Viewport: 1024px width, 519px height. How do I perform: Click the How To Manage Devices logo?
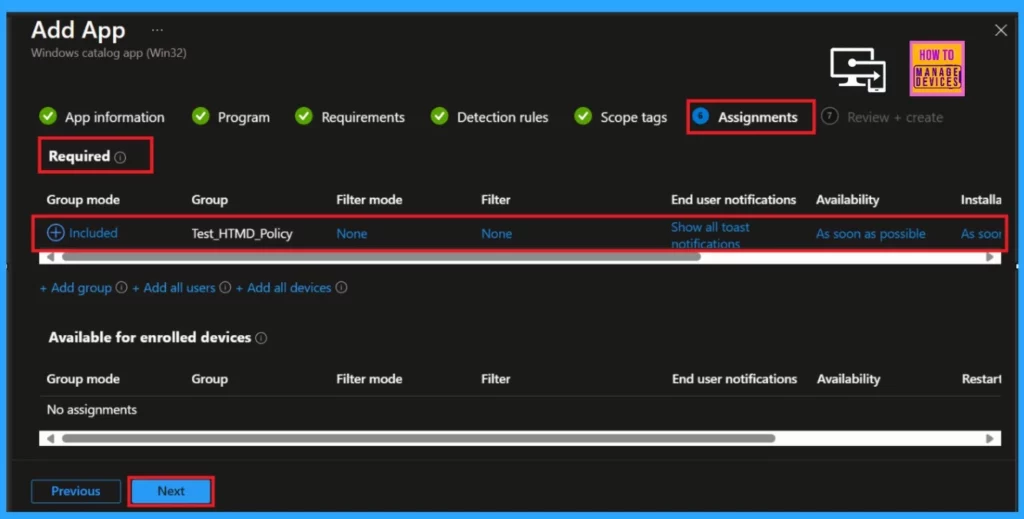point(938,69)
